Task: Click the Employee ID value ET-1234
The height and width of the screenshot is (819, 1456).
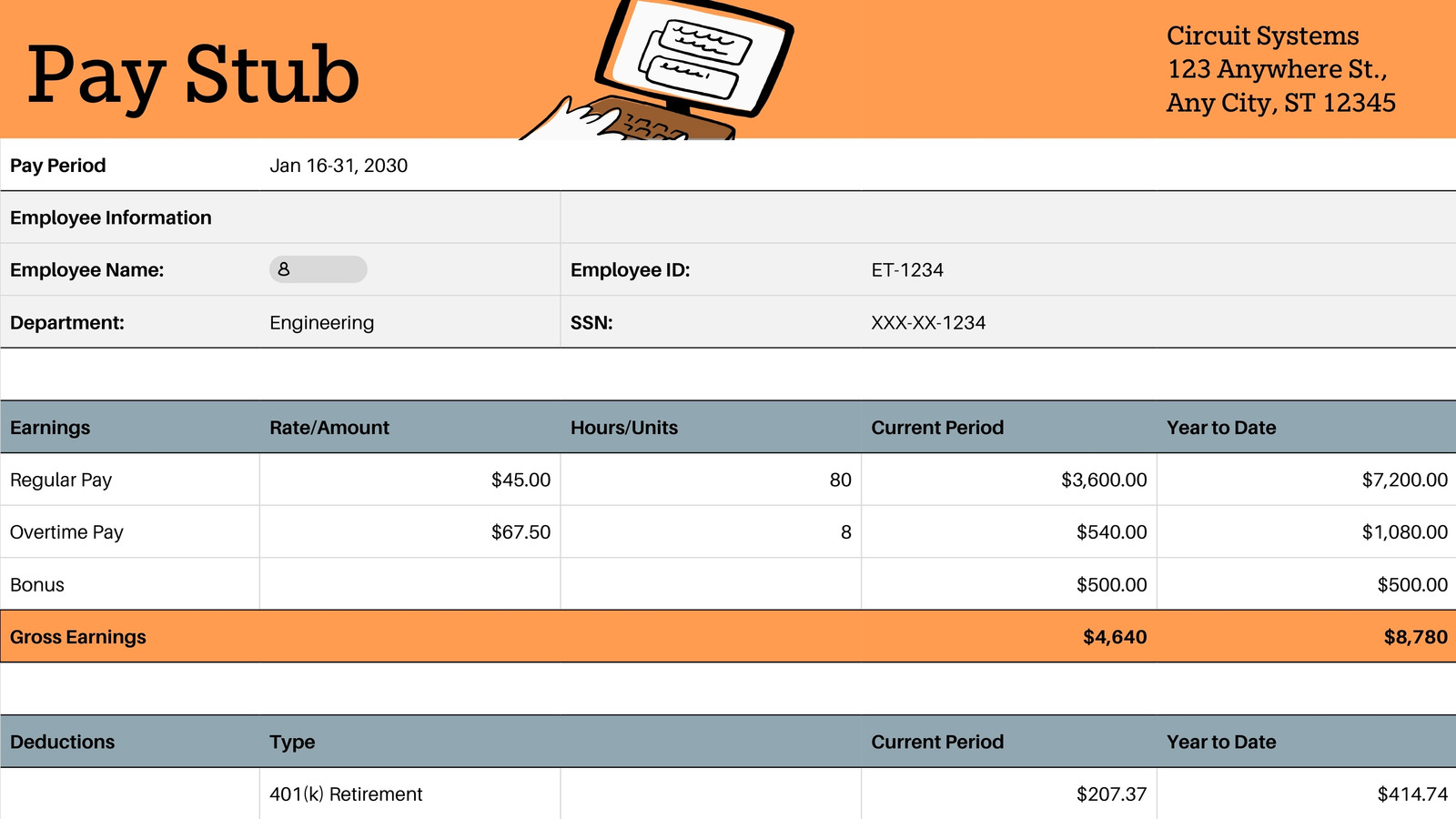Action: pyautogui.click(x=907, y=270)
